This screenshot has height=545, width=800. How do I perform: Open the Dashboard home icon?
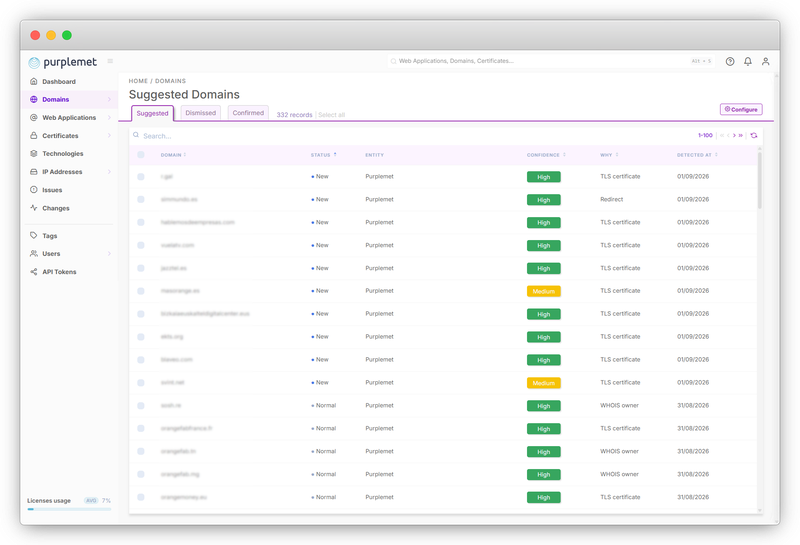pyautogui.click(x=34, y=81)
